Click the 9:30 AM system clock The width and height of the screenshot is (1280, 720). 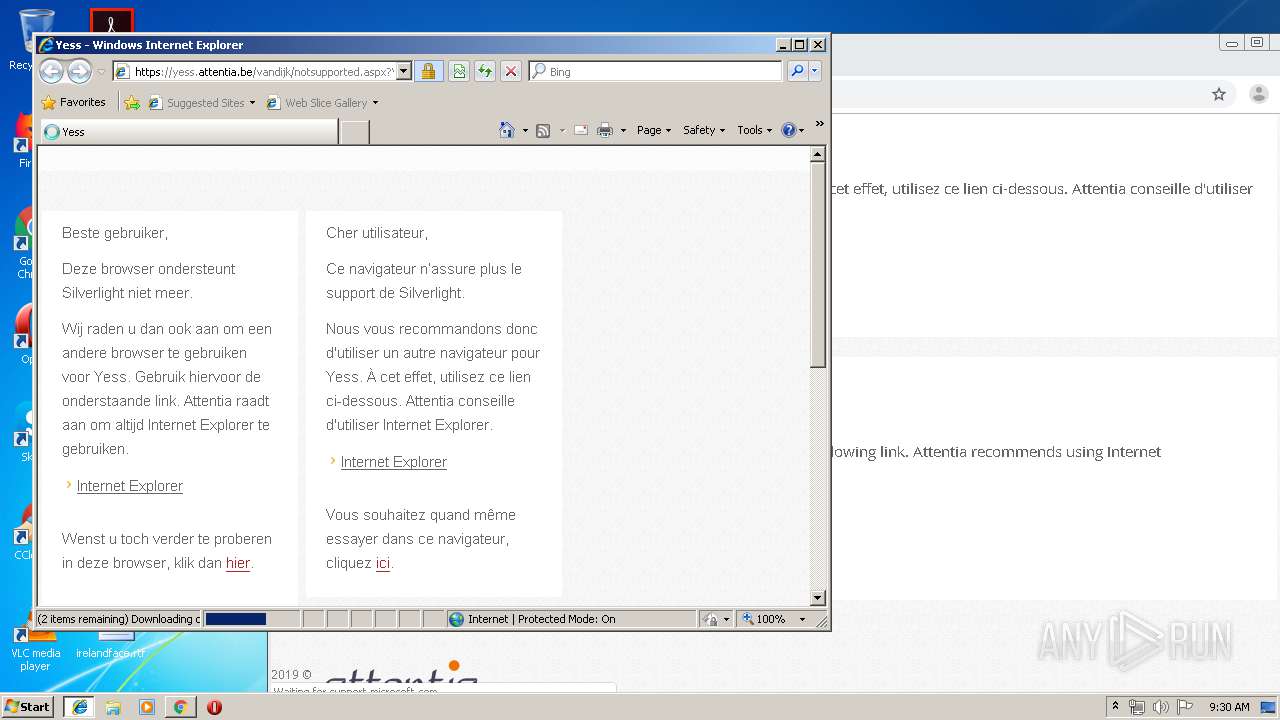coord(1229,707)
